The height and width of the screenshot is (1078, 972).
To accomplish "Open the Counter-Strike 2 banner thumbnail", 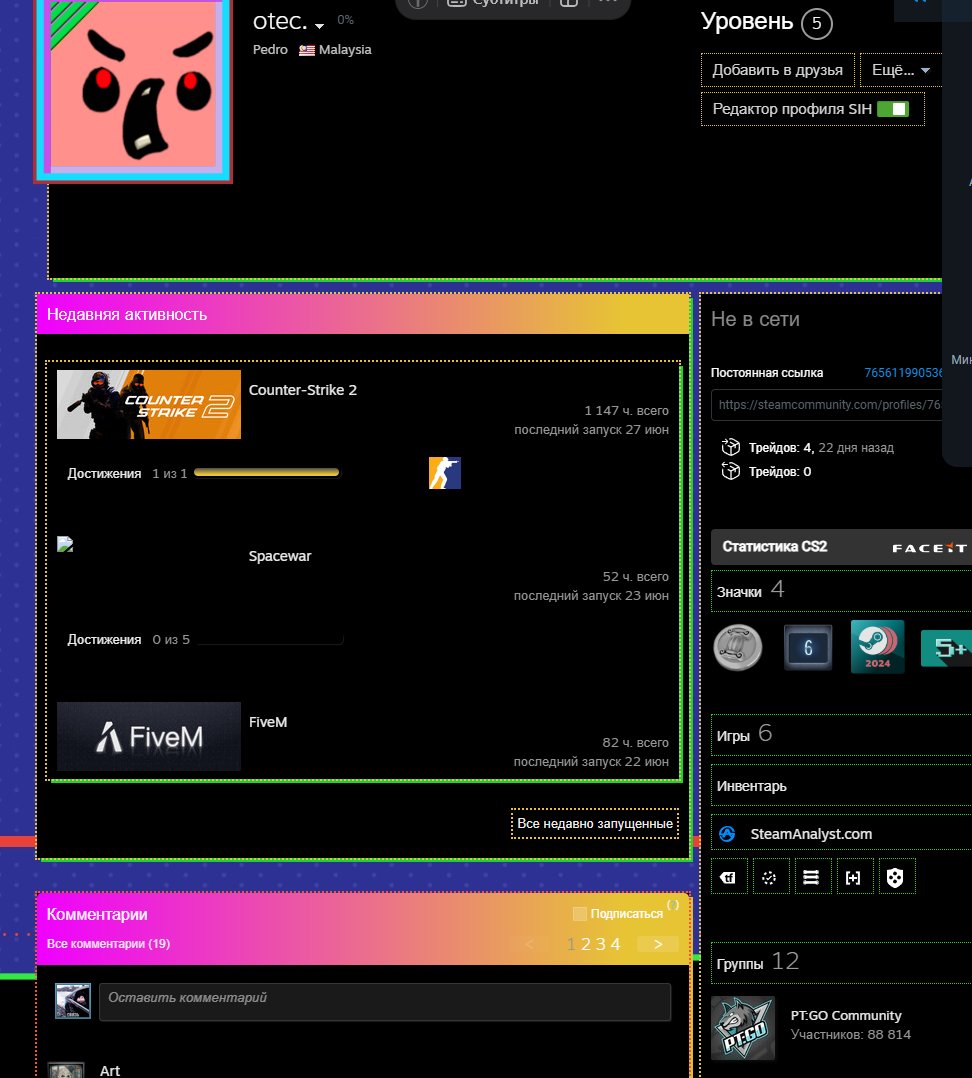I will tap(148, 404).
